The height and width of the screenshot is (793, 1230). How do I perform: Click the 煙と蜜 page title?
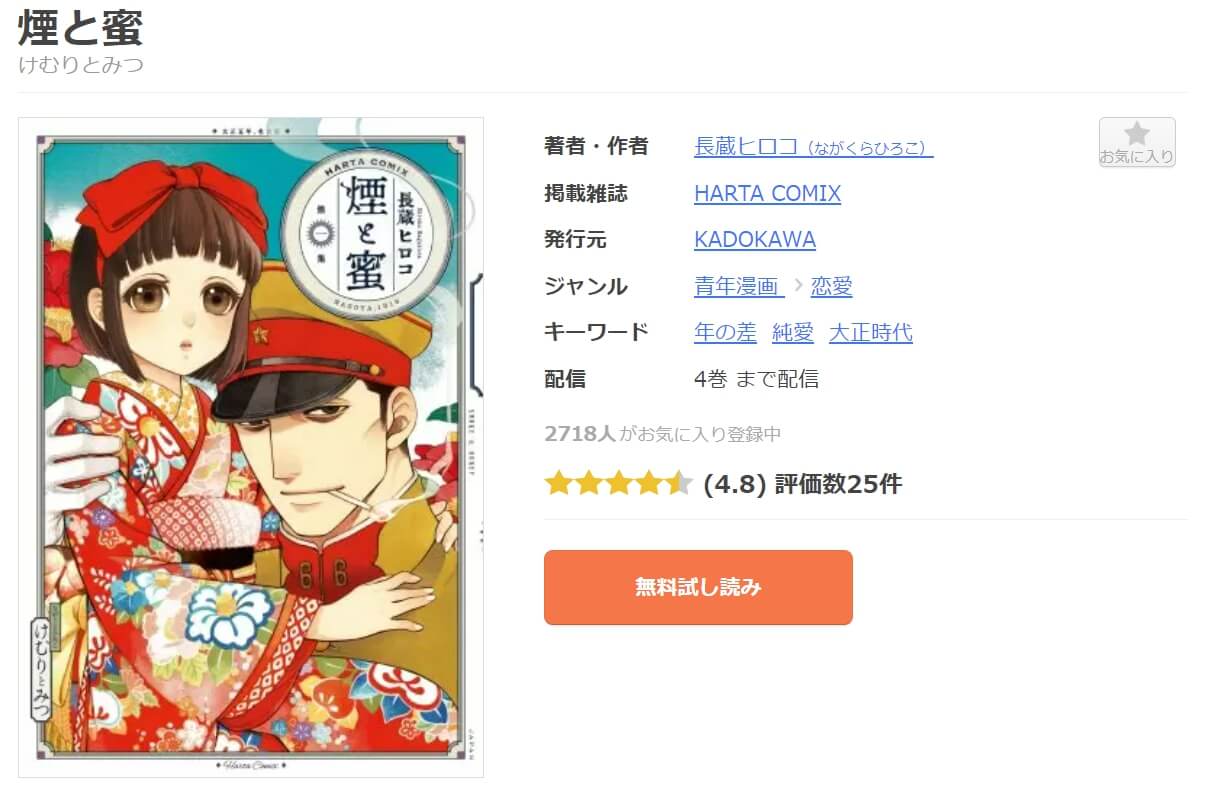point(81,27)
